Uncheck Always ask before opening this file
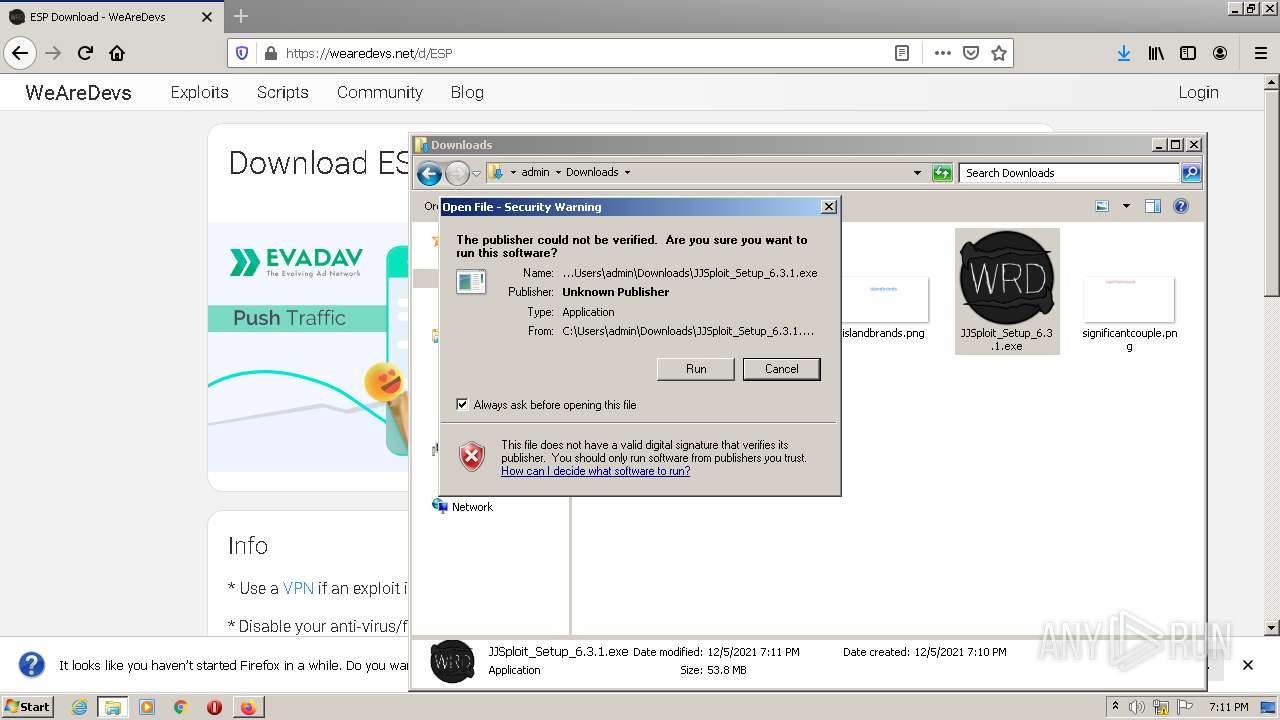The height and width of the screenshot is (720, 1280). 462,404
